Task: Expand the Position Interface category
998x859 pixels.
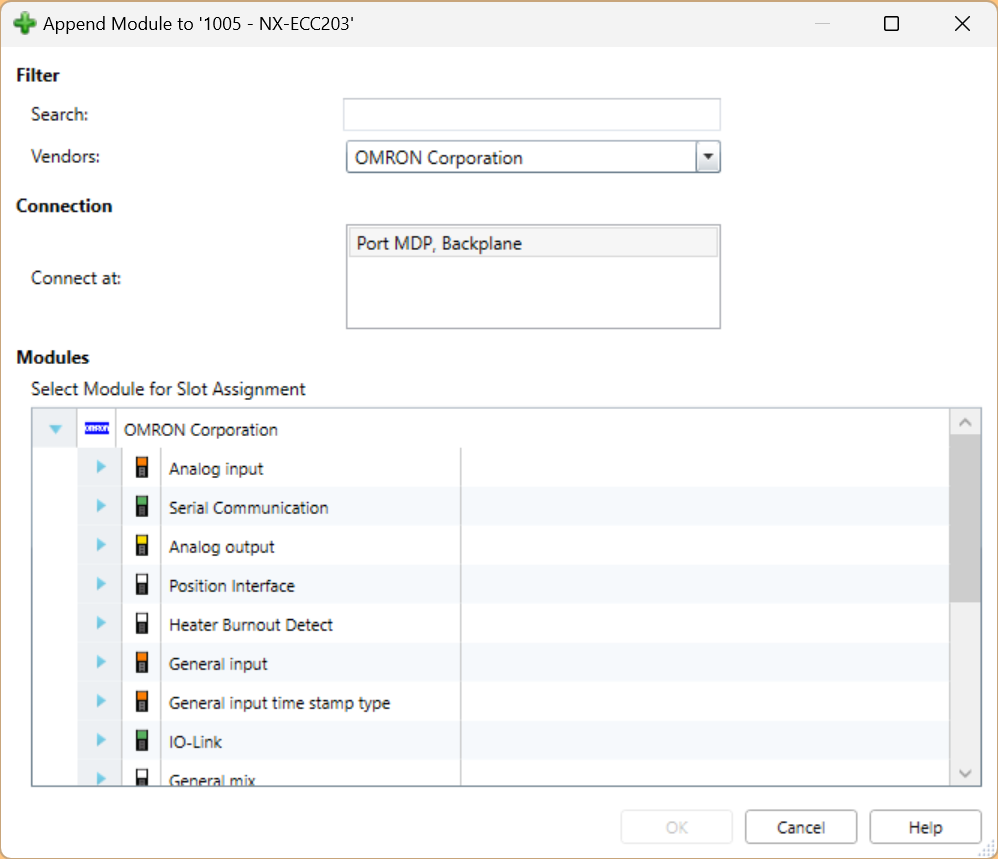Action: (x=101, y=583)
